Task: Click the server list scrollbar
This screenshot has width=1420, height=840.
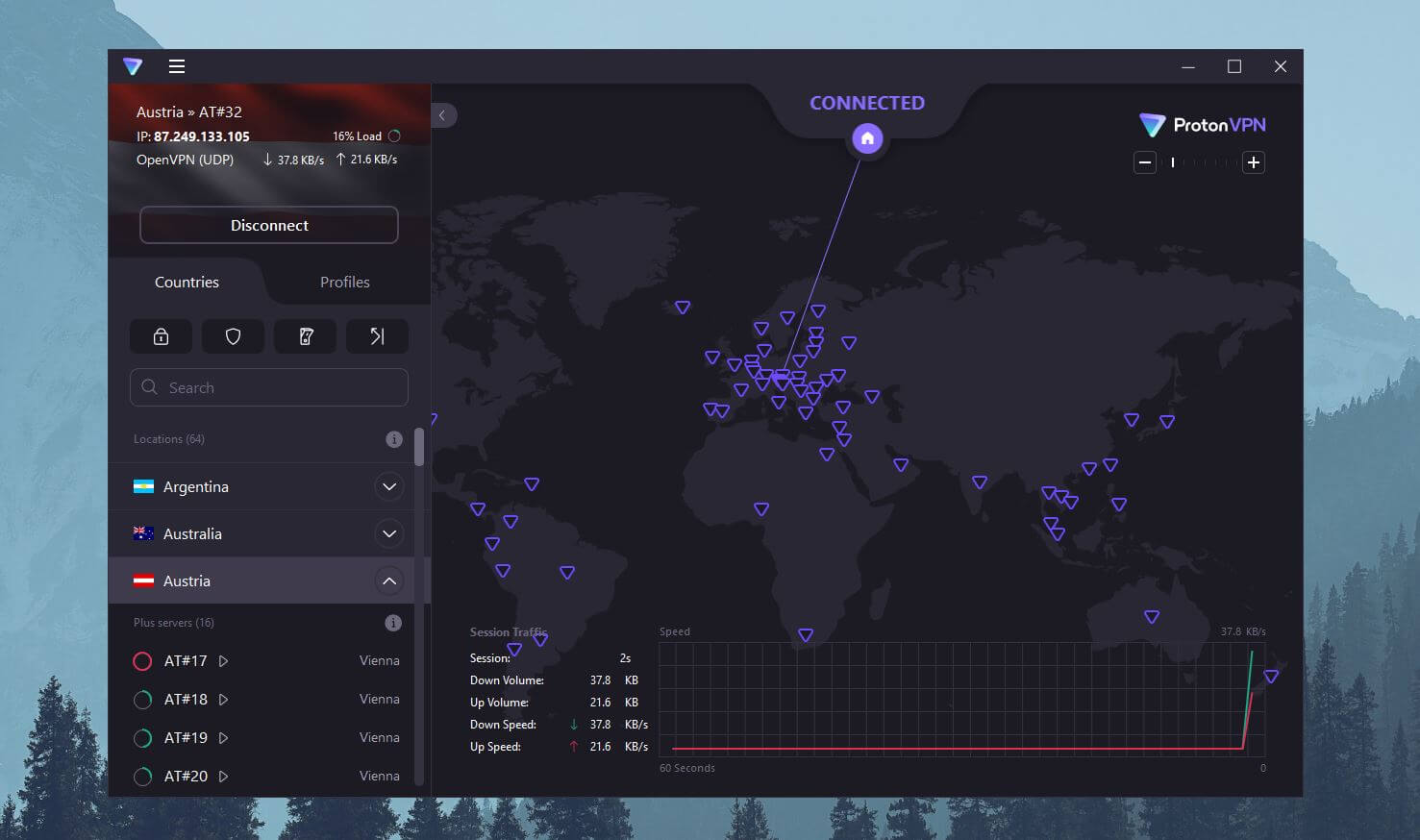Action: click(419, 447)
